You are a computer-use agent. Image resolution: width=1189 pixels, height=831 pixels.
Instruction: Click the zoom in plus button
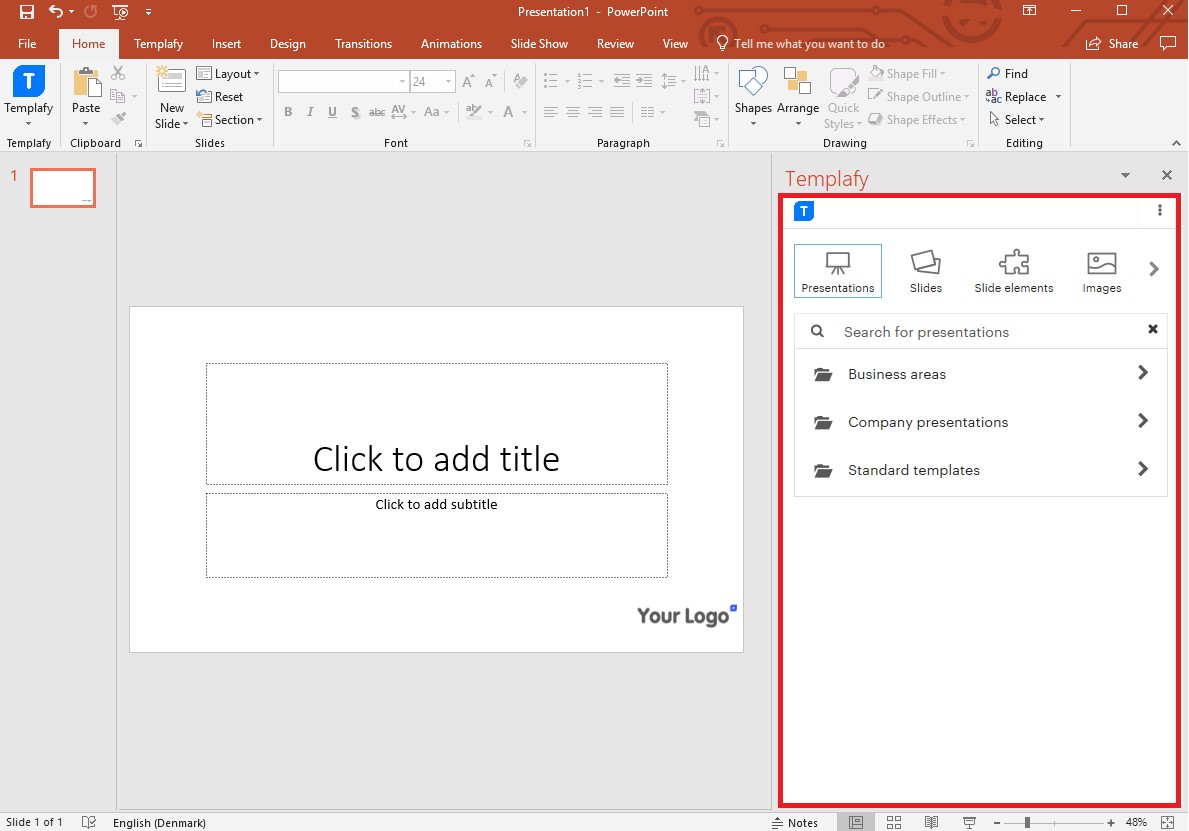[1111, 823]
